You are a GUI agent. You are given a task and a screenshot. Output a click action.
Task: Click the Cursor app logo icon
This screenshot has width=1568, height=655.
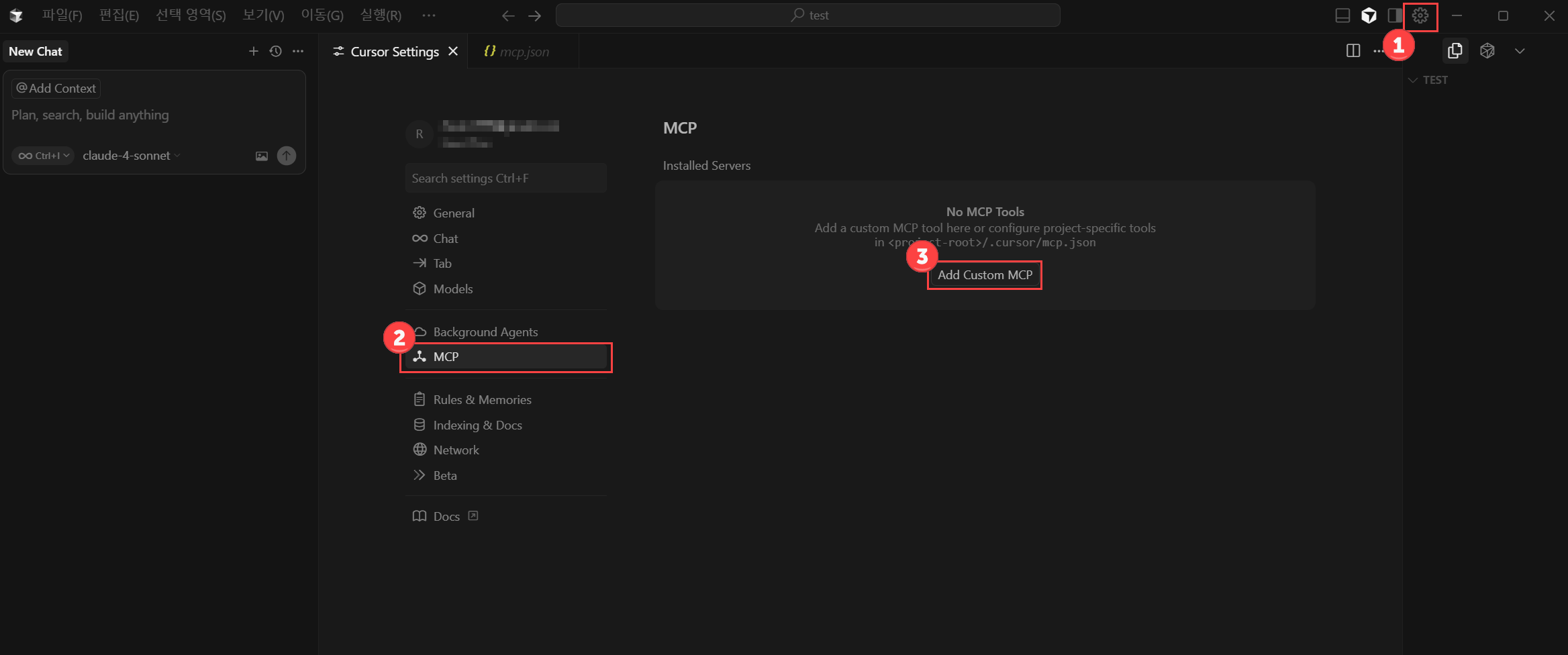coord(17,15)
